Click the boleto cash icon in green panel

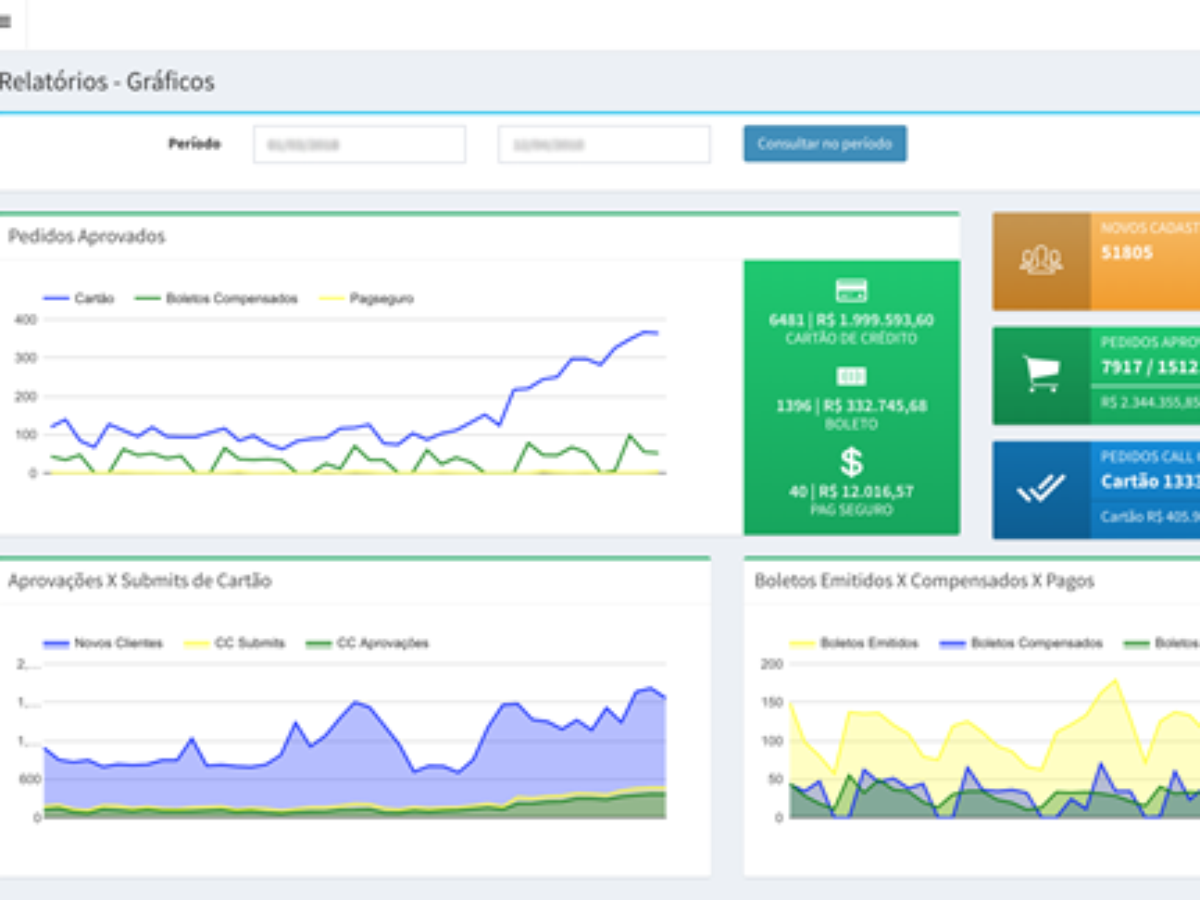[x=851, y=377]
